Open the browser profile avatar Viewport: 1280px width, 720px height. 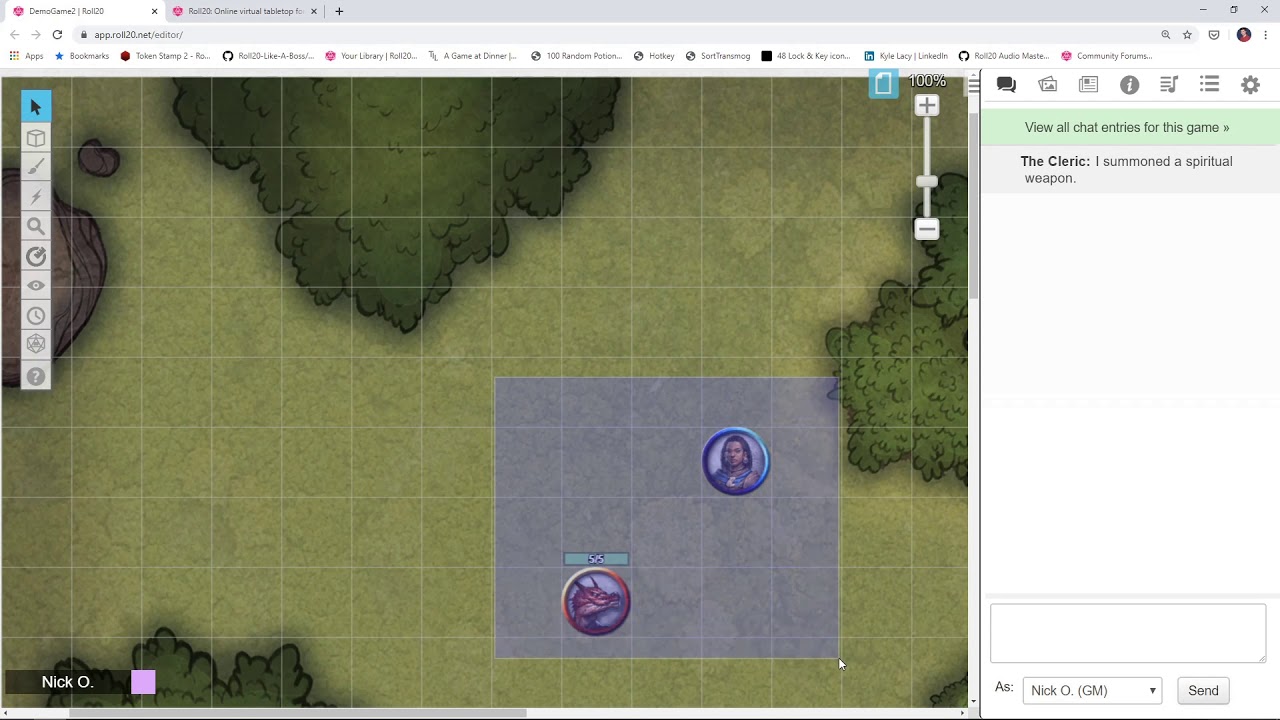[x=1243, y=34]
